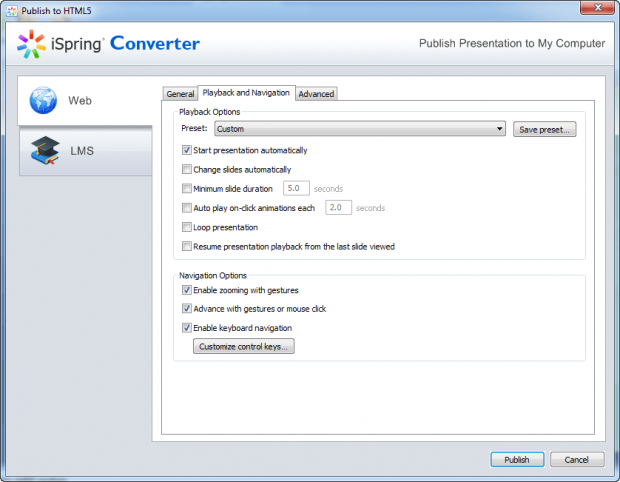This screenshot has height=482, width=620.
Task: Click the minimum slide duration seconds field
Action: 296,188
